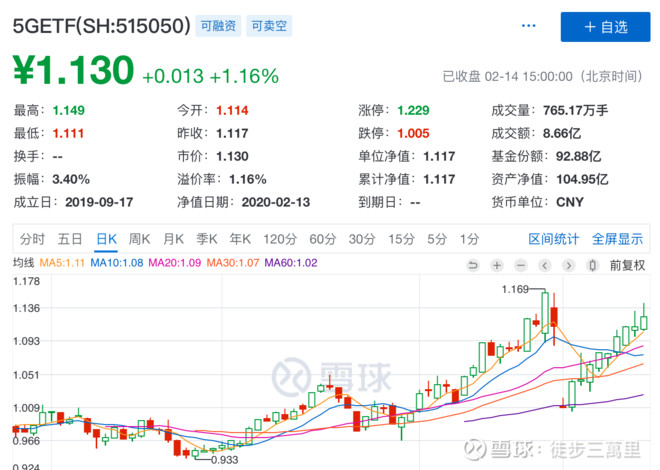
Task: Click the 成立日 date 2019-09-17
Action: tap(99, 202)
